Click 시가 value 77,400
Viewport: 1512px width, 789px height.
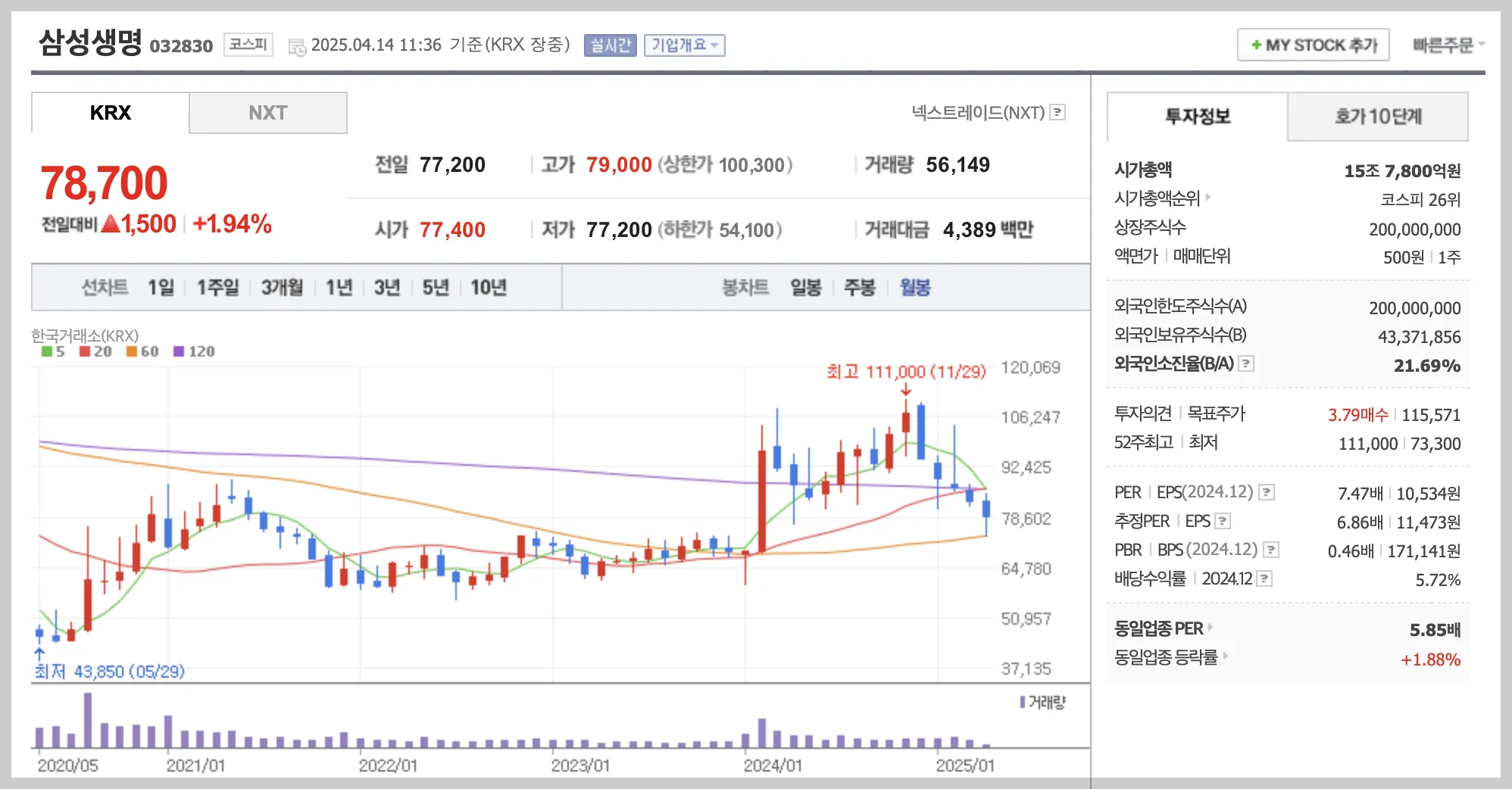[x=452, y=230]
